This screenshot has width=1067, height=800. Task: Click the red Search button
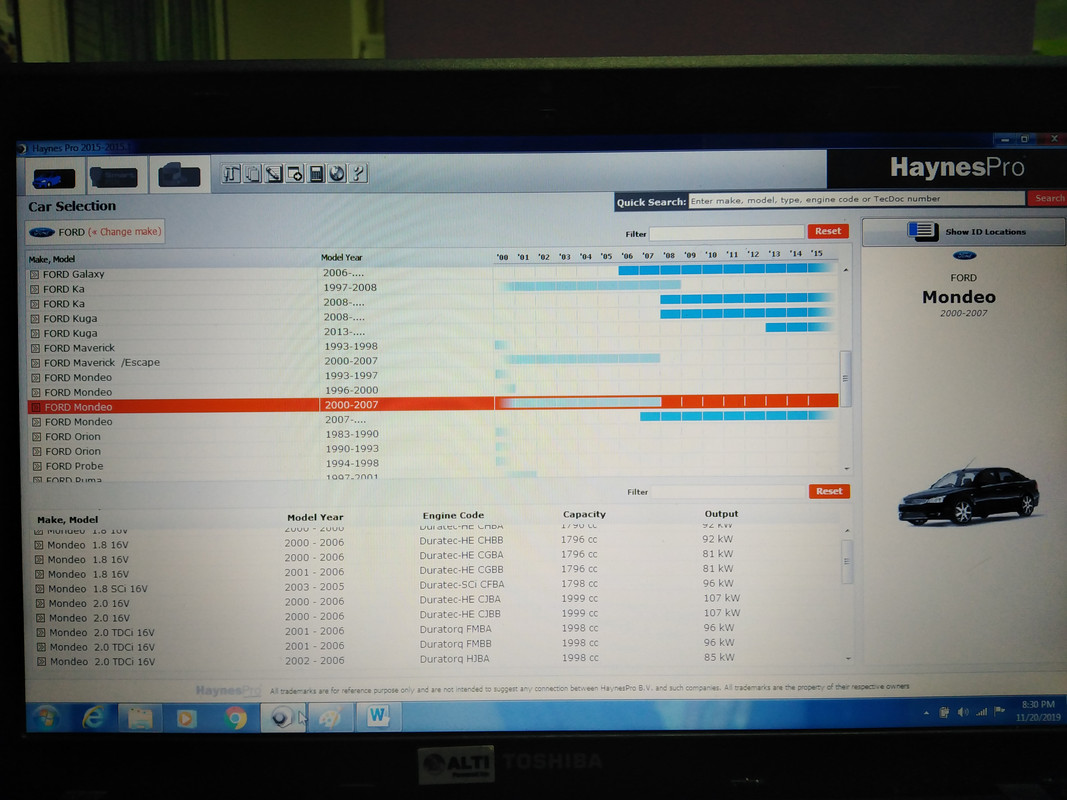(x=1048, y=198)
